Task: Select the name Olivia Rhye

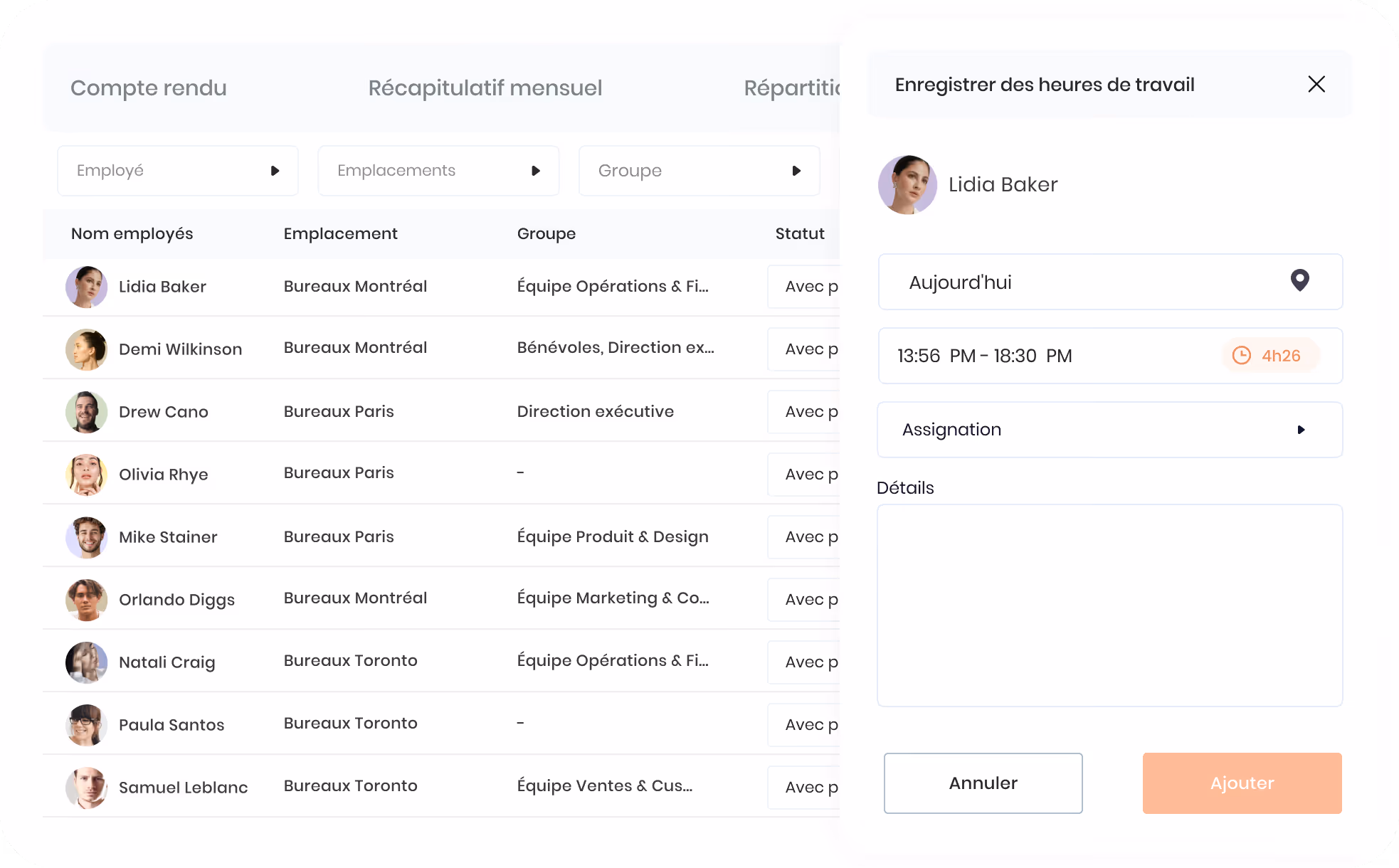Action: tap(164, 475)
